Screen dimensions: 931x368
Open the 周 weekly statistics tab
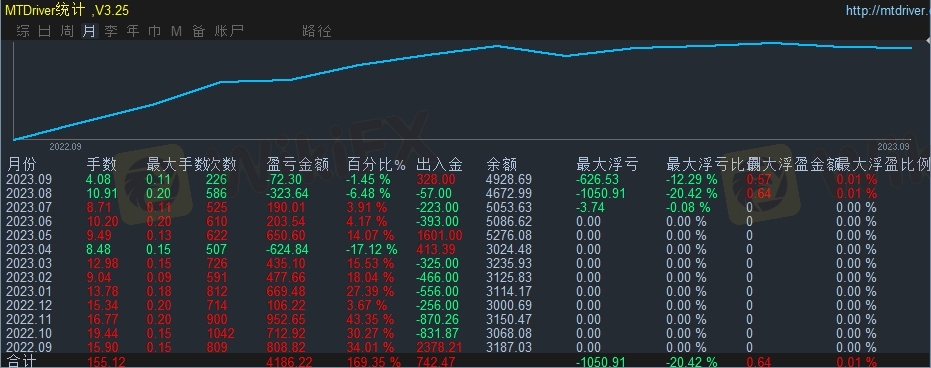pyautogui.click(x=67, y=31)
